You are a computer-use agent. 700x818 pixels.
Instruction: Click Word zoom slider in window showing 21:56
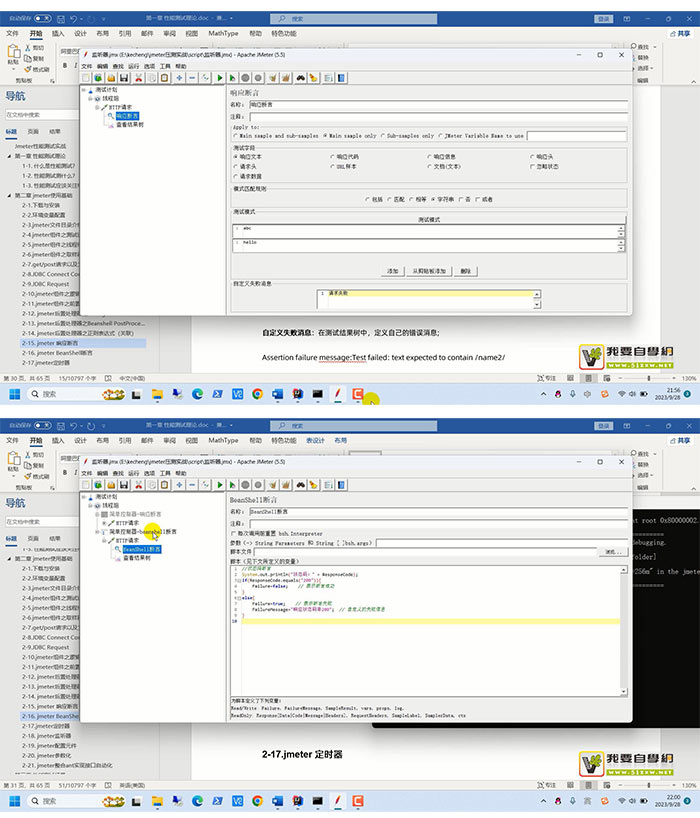tap(648, 378)
